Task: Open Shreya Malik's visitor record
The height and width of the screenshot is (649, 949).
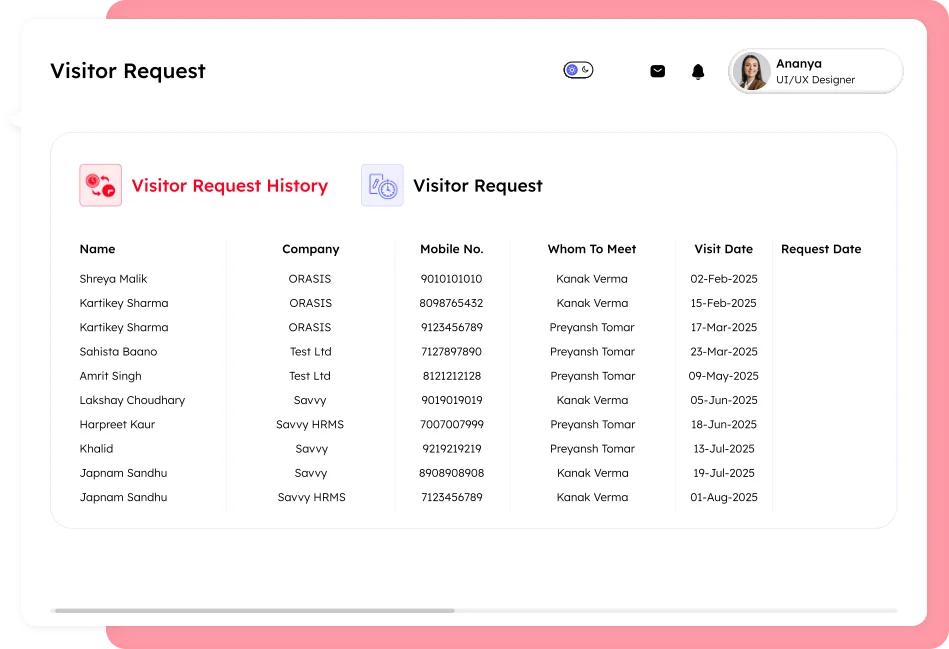Action: click(112, 278)
